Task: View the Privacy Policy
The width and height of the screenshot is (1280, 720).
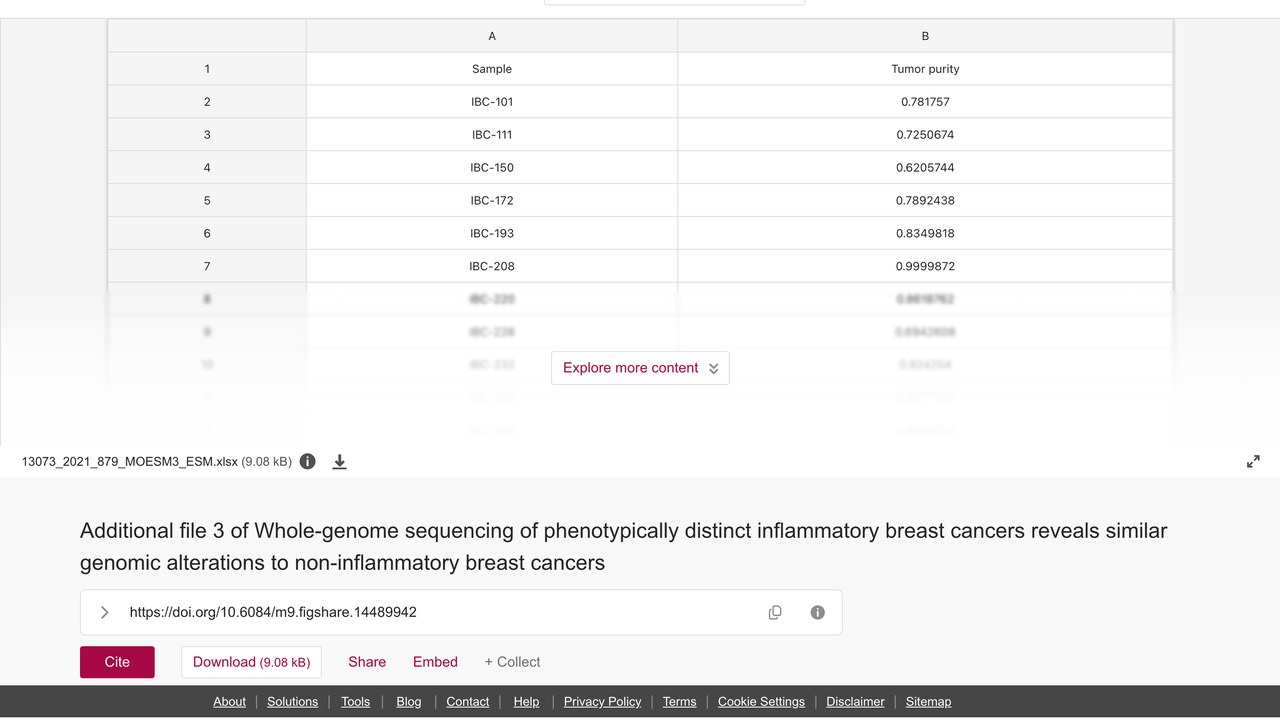Action: [x=602, y=702]
